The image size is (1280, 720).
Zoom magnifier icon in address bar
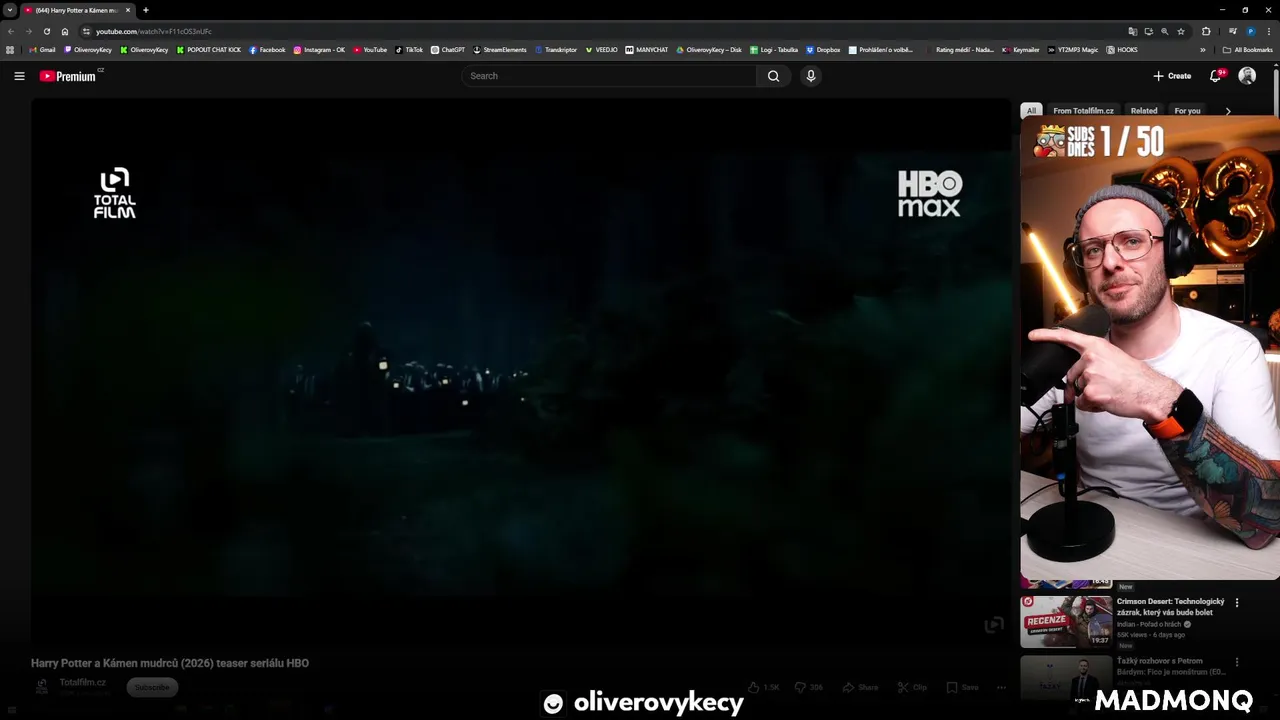(x=1164, y=31)
